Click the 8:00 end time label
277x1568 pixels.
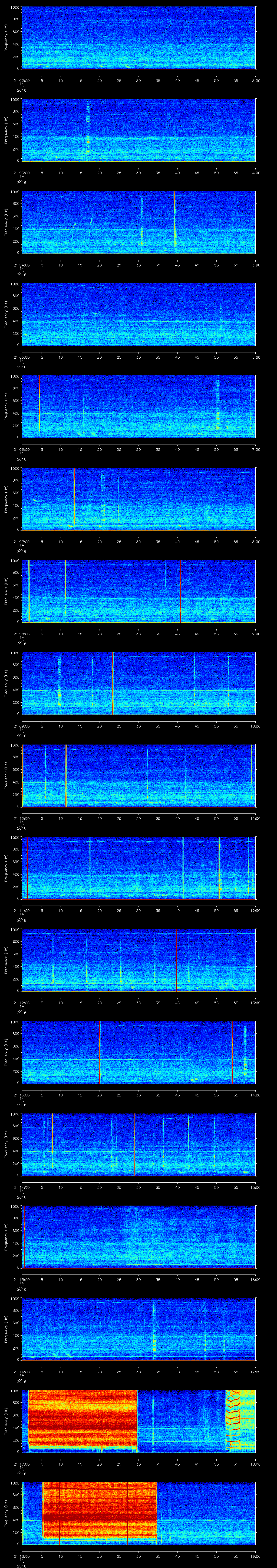tap(256, 542)
